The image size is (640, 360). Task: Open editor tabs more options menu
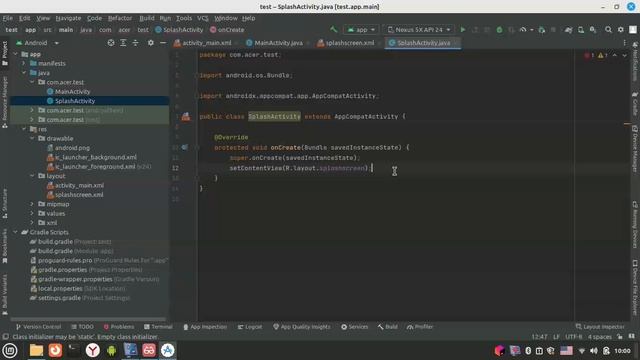624,42
